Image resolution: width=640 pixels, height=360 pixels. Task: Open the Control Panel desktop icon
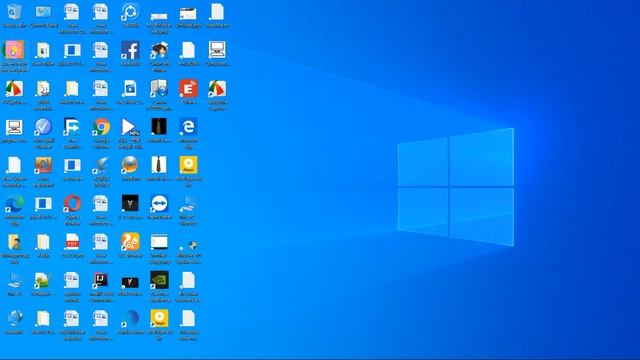tap(43, 13)
